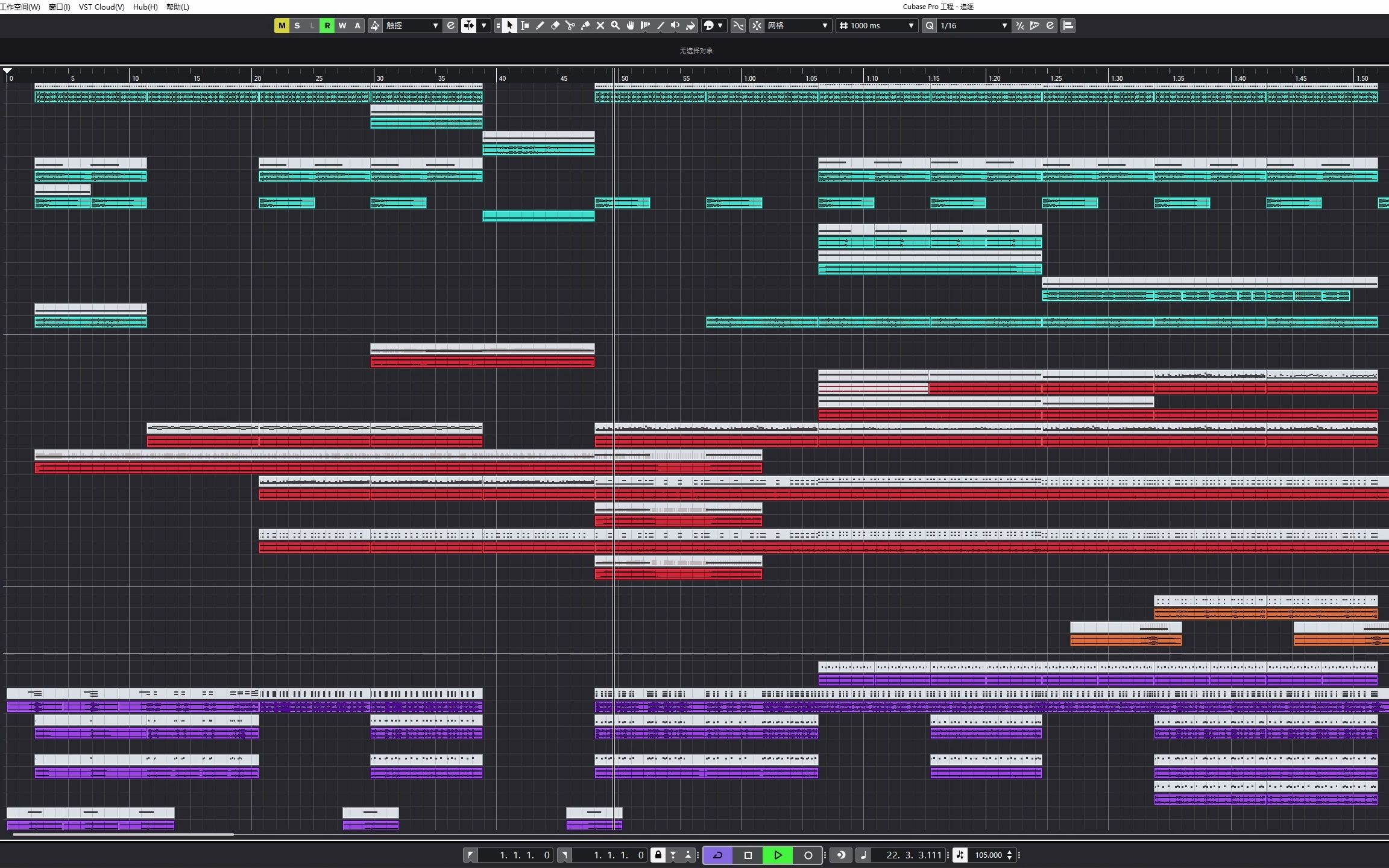Open the 触控 automation mode dropdown
Image resolution: width=1389 pixels, height=868 pixels.
click(x=412, y=25)
